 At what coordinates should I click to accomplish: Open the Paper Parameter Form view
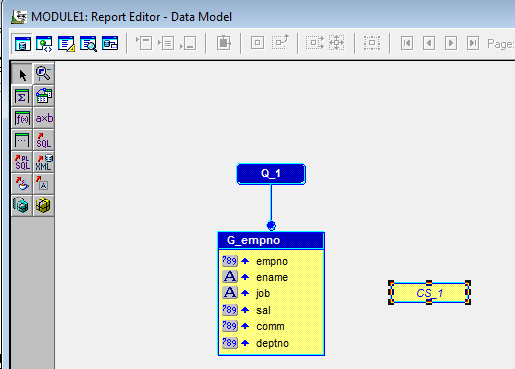pos(110,44)
